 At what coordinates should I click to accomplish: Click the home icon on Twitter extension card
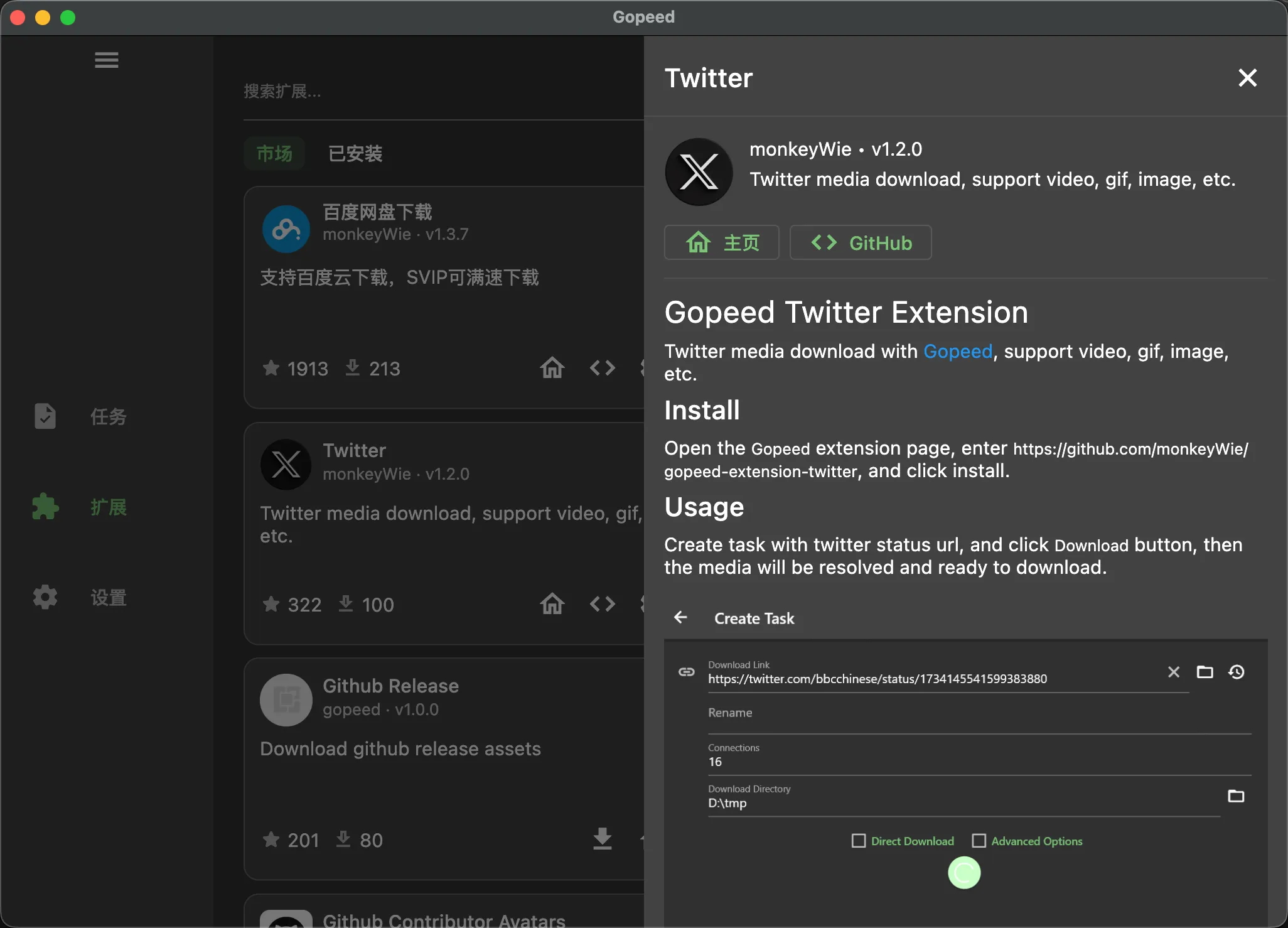[x=552, y=604]
